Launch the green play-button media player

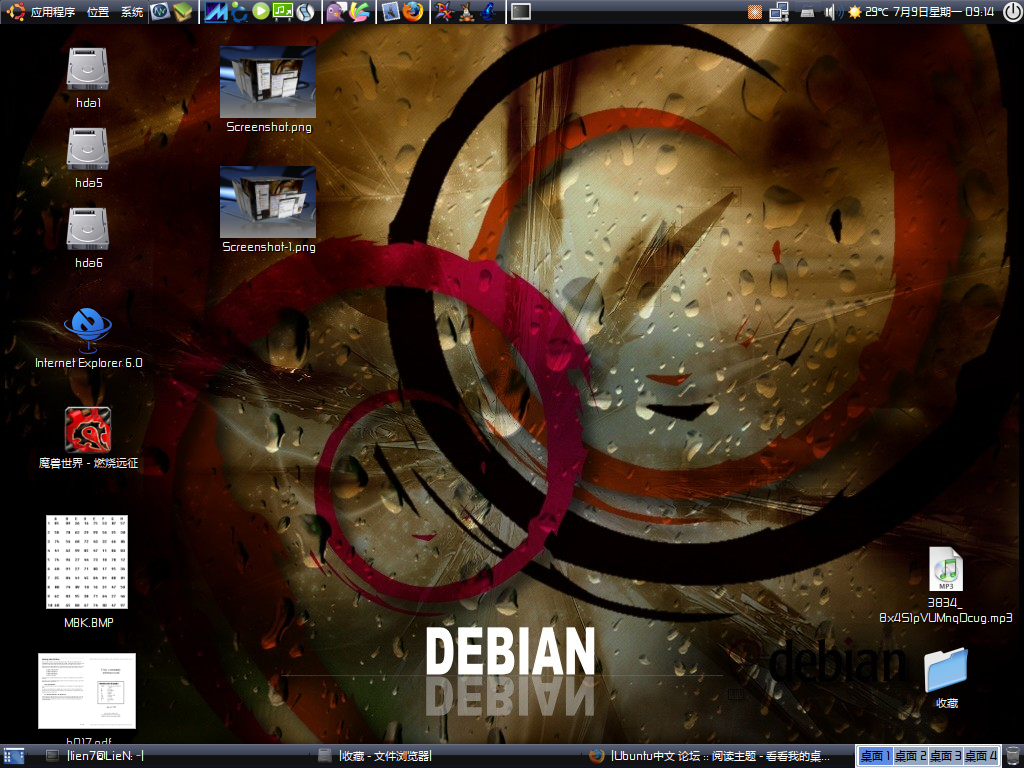click(261, 11)
